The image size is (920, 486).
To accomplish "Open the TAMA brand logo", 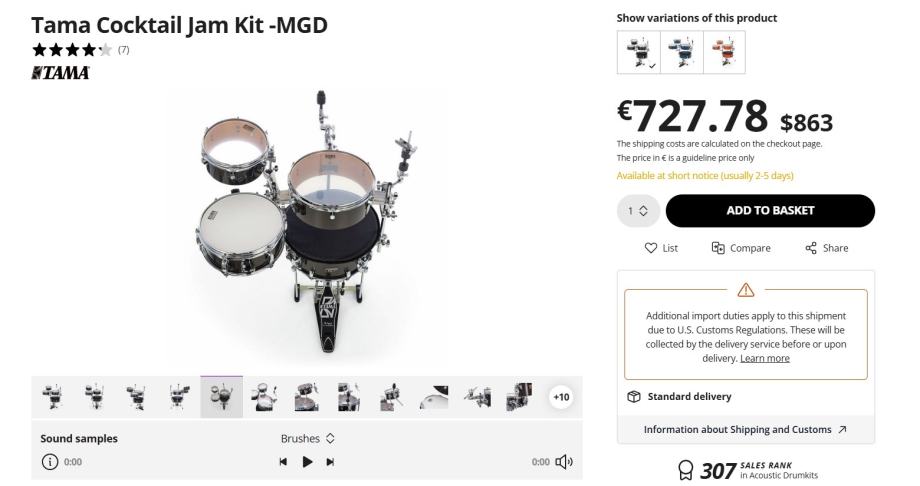I will [61, 73].
